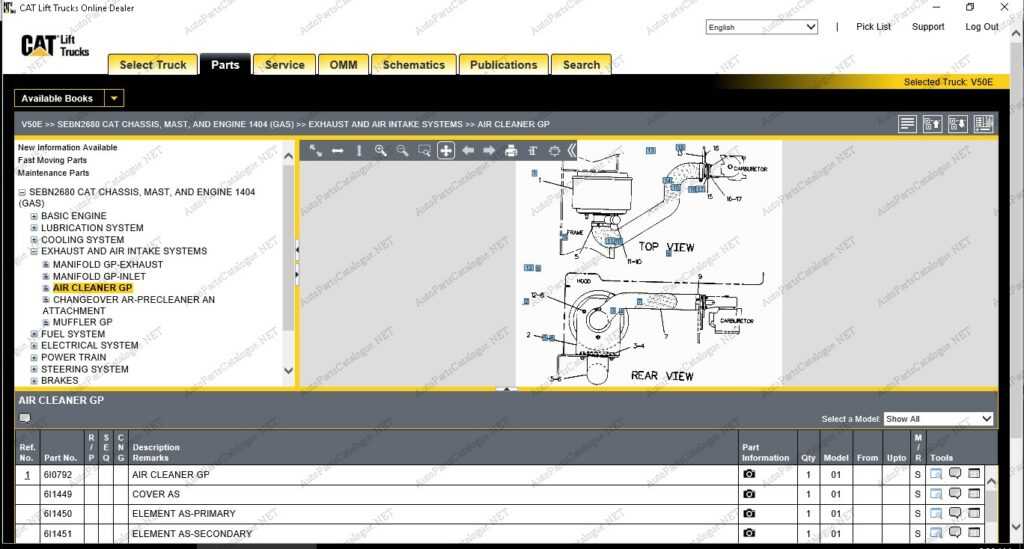Open the Available Books dropdown
This screenshot has height=549, width=1024.
114,98
